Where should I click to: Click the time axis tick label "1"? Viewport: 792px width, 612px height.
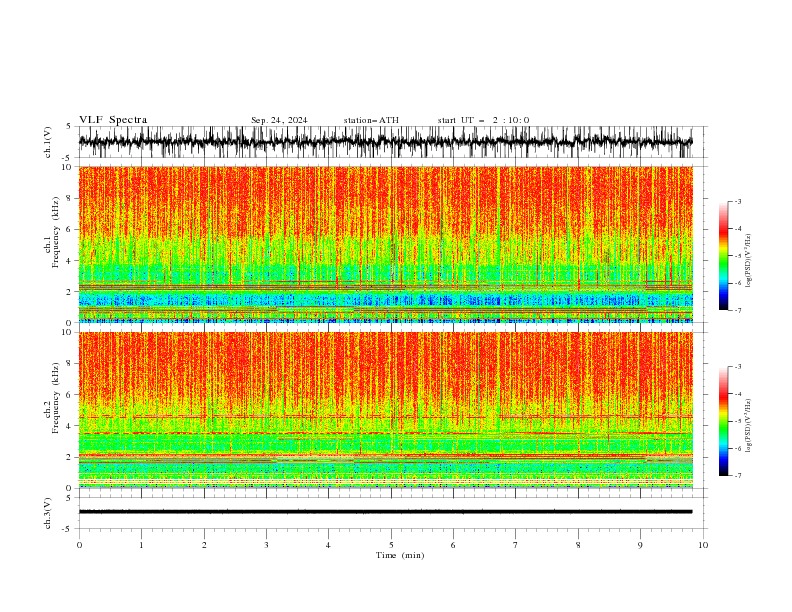click(x=141, y=545)
